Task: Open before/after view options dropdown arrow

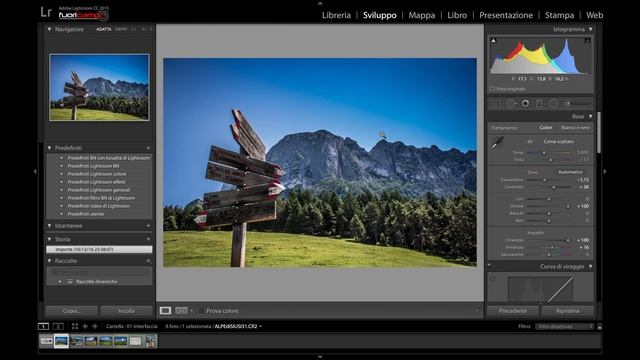Action: pyautogui.click(x=191, y=311)
